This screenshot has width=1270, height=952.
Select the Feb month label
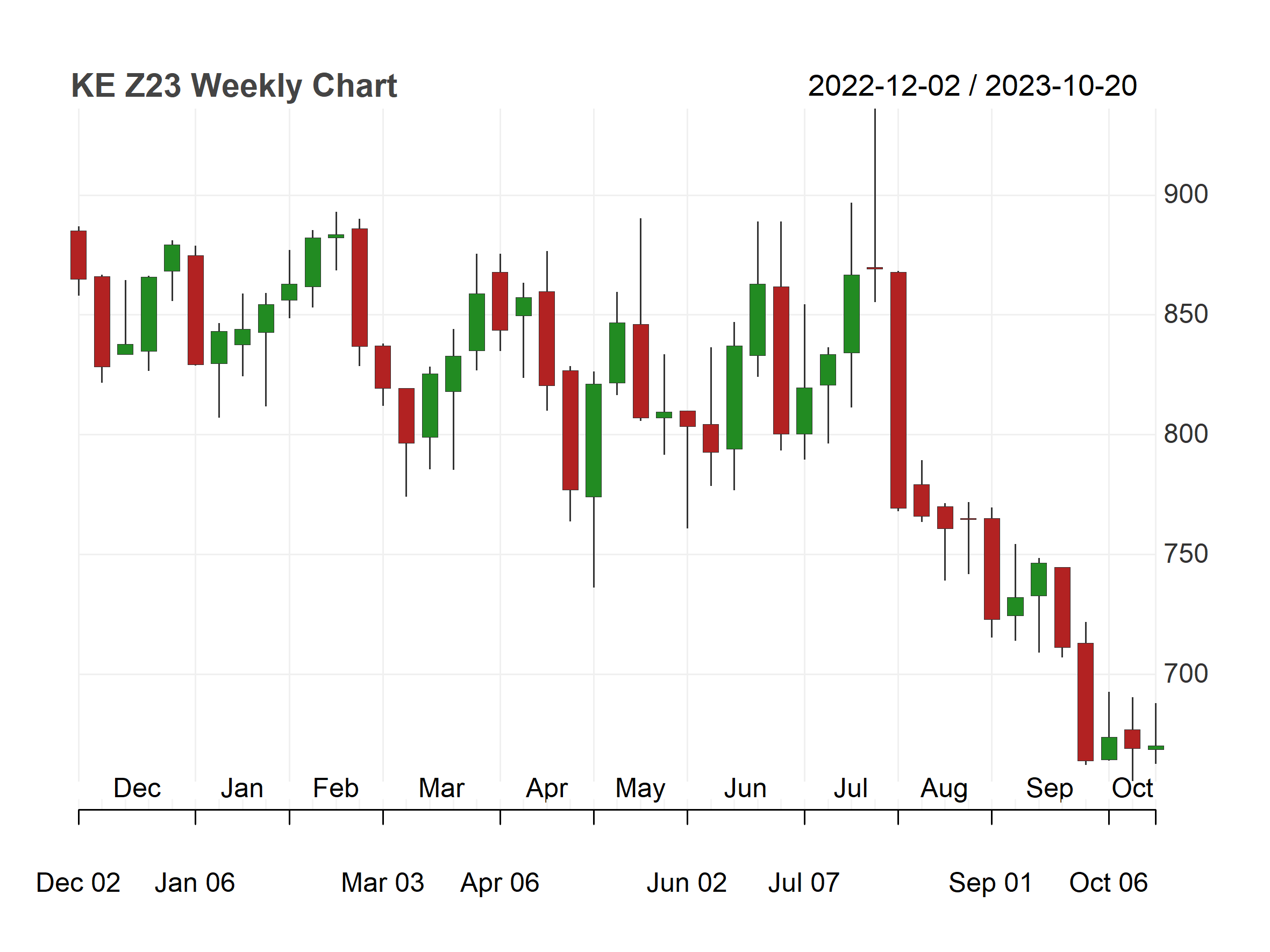coord(336,788)
